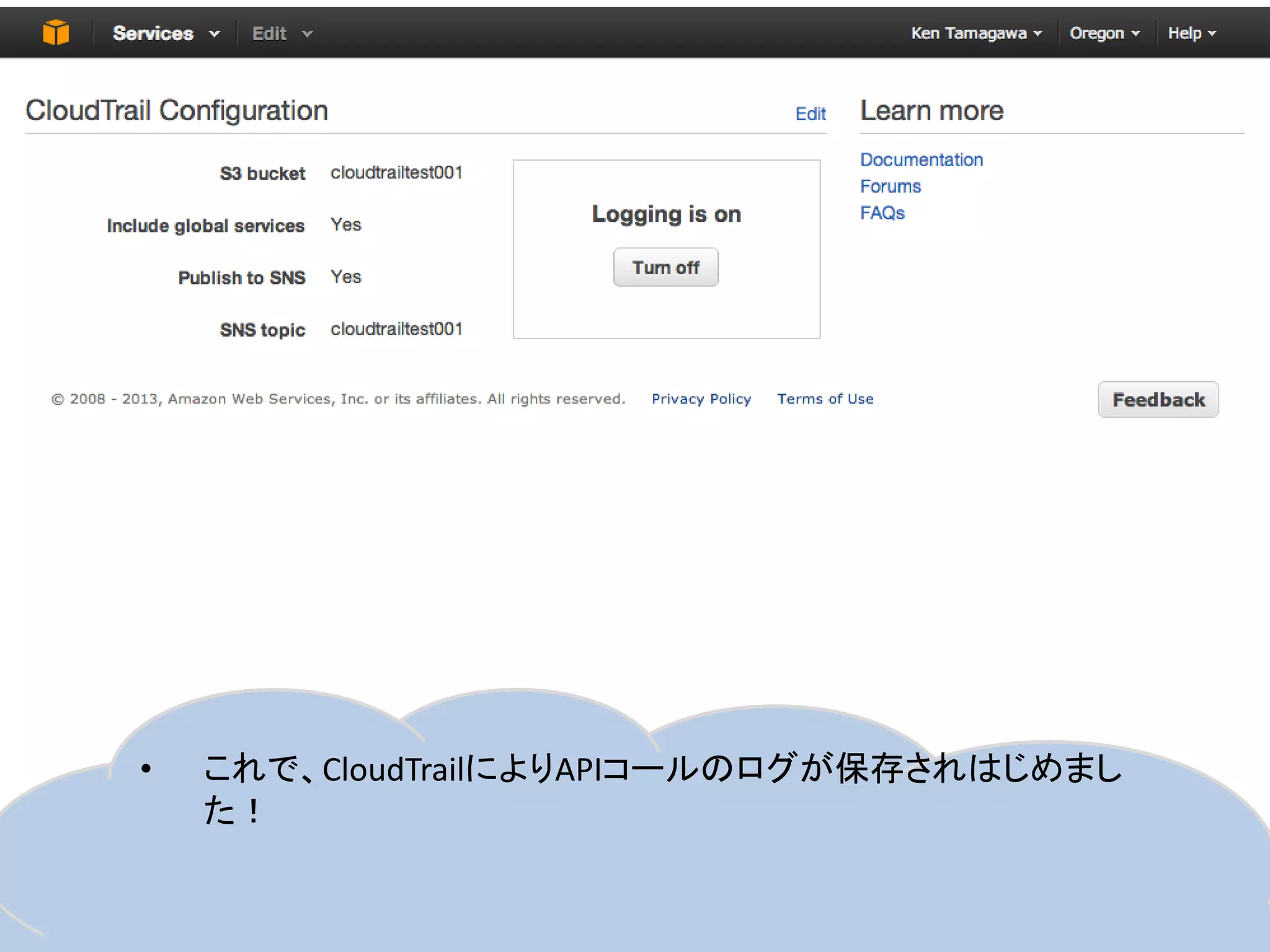The image size is (1270, 952).
Task: Turn off CloudTrail logging
Action: [666, 267]
